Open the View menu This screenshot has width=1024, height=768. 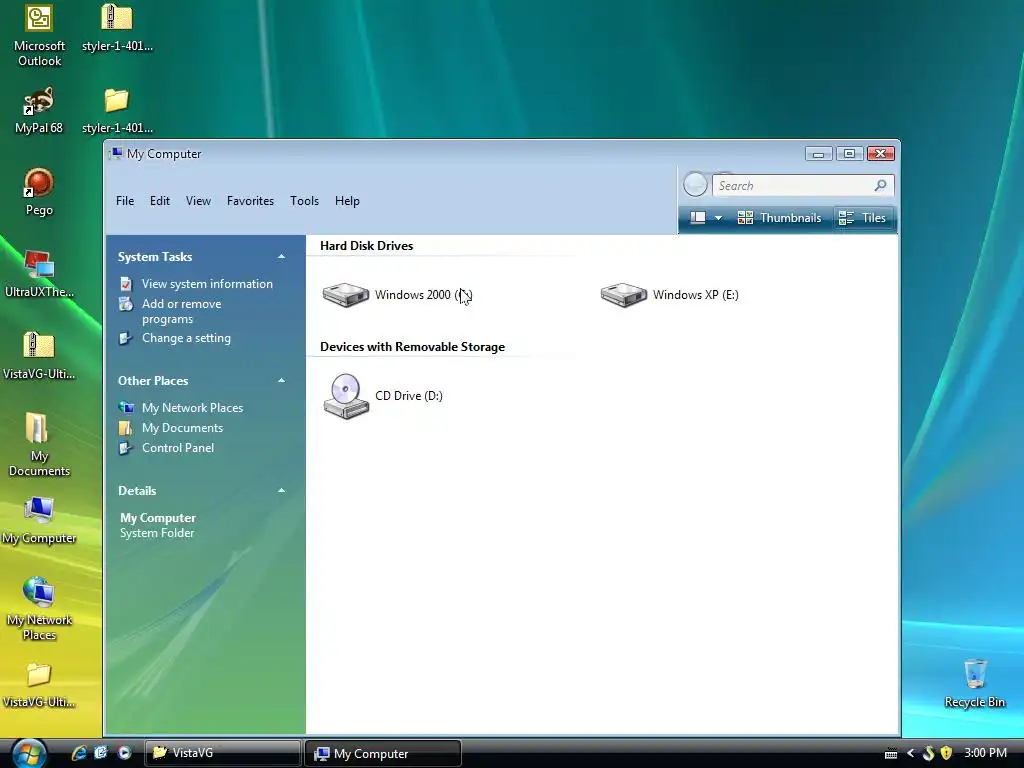(198, 201)
